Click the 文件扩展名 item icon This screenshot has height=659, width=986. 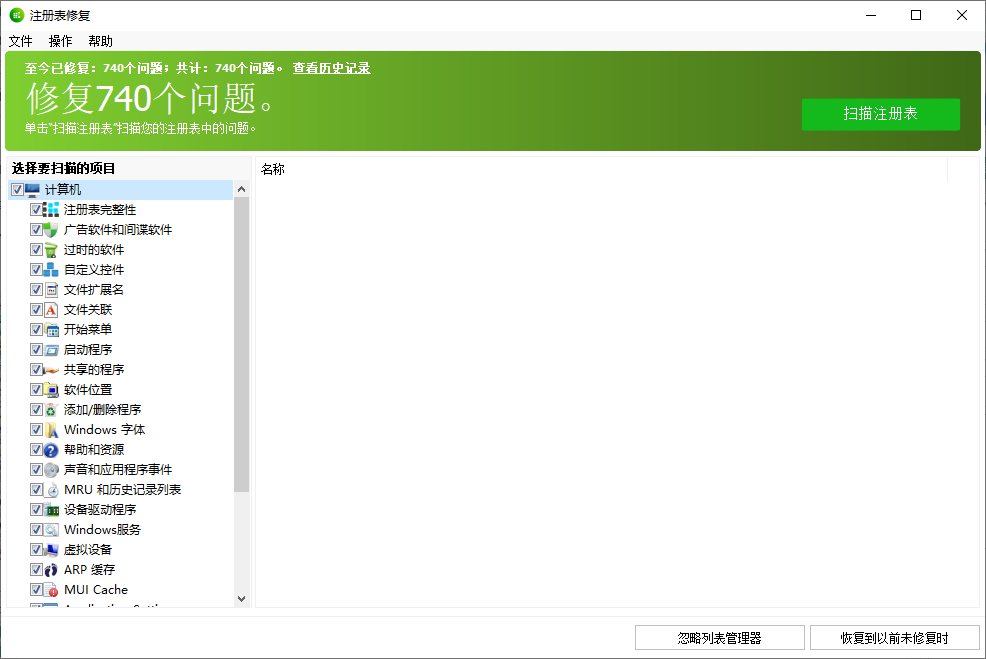click(50, 289)
